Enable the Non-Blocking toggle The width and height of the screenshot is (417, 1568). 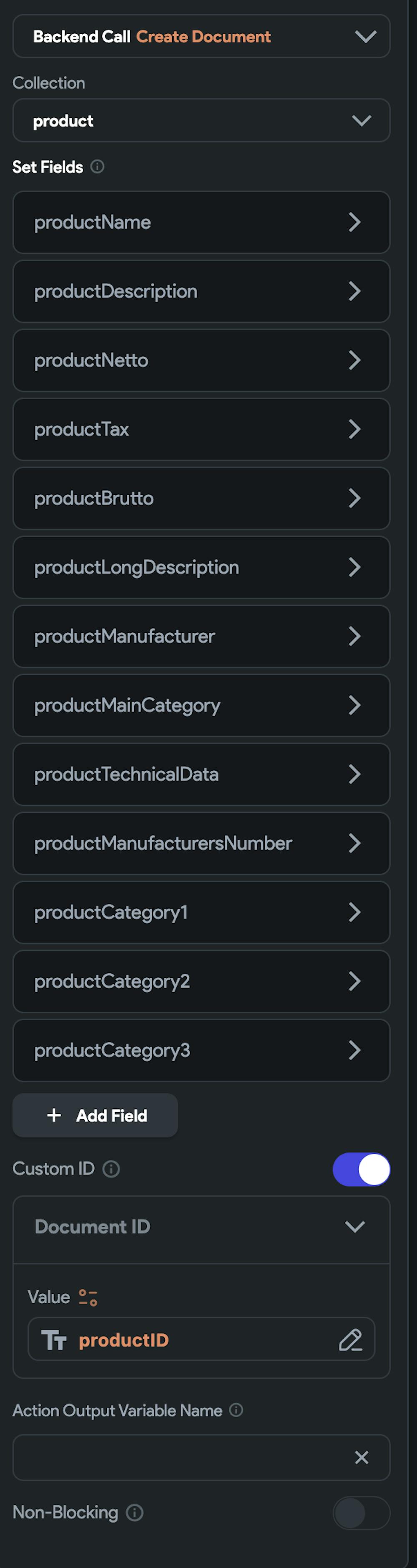click(x=361, y=1513)
